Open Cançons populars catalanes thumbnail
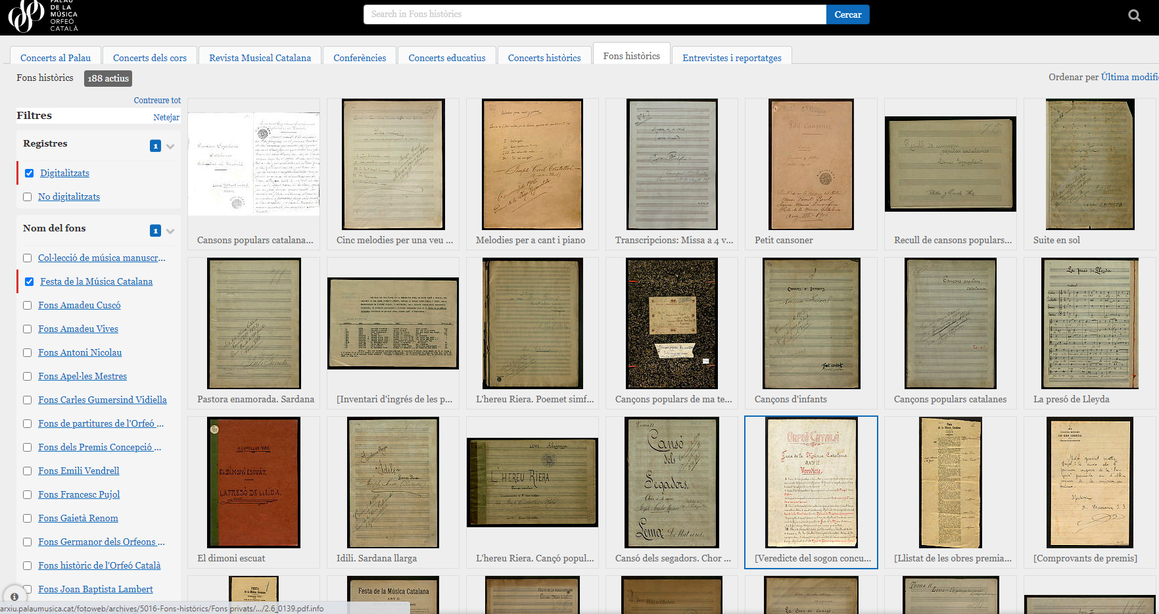The image size is (1159, 614). point(951,323)
